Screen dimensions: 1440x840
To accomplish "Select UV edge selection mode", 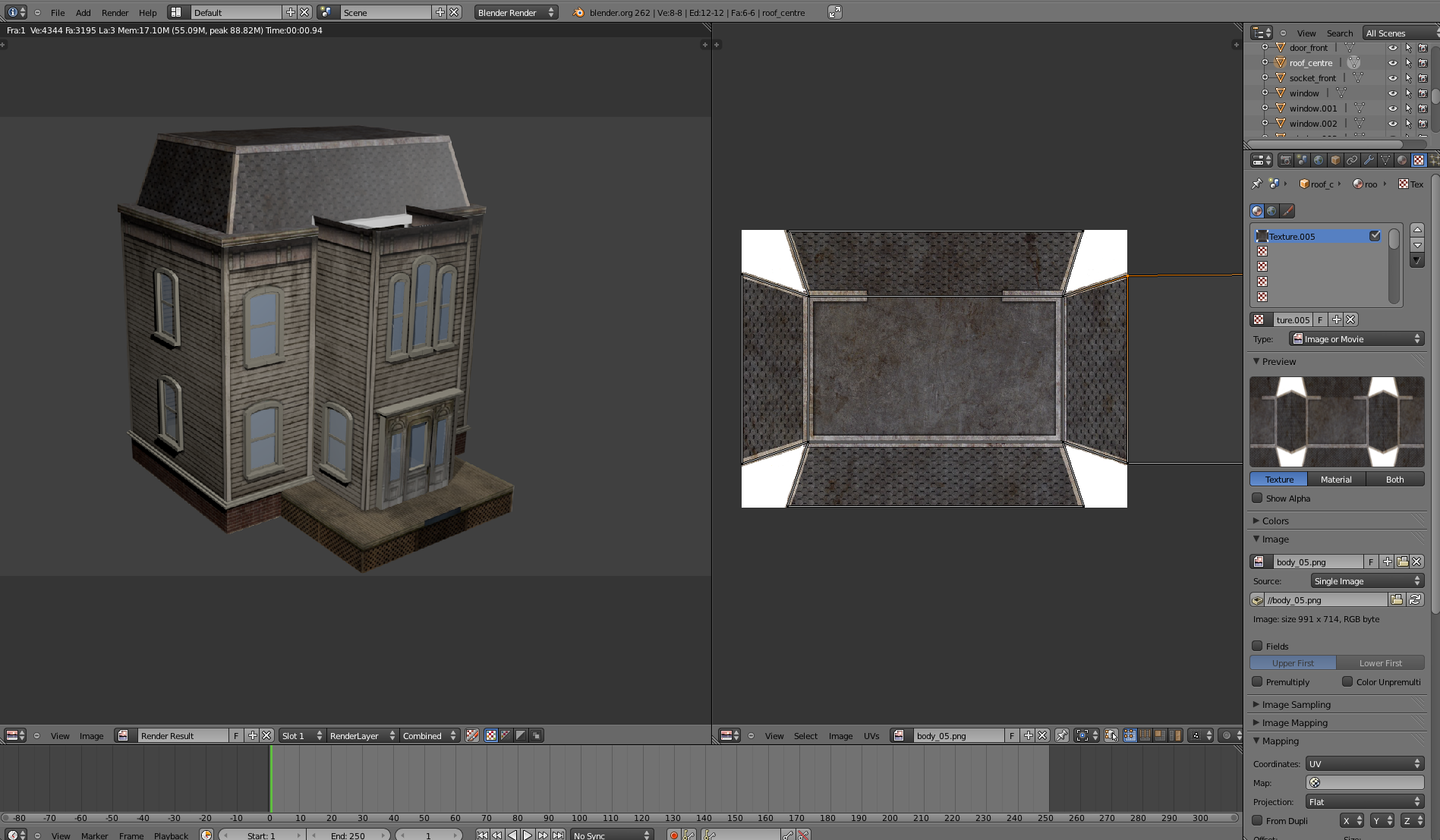I will (1145, 735).
